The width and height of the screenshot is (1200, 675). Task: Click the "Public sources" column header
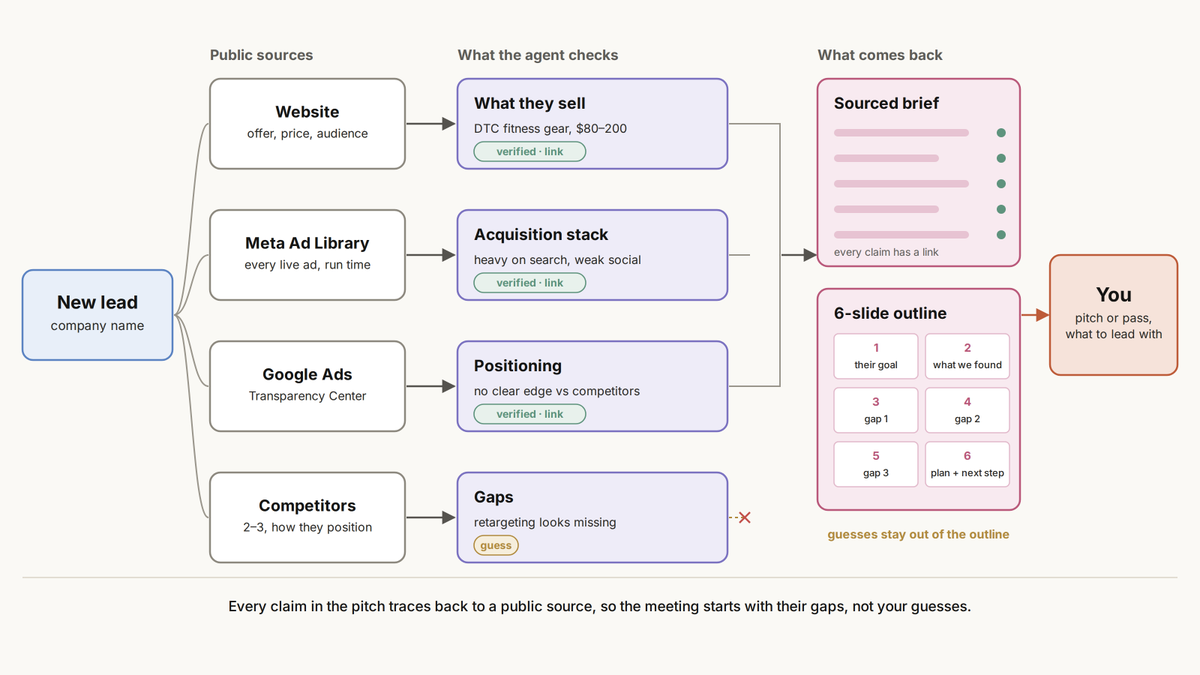point(261,55)
